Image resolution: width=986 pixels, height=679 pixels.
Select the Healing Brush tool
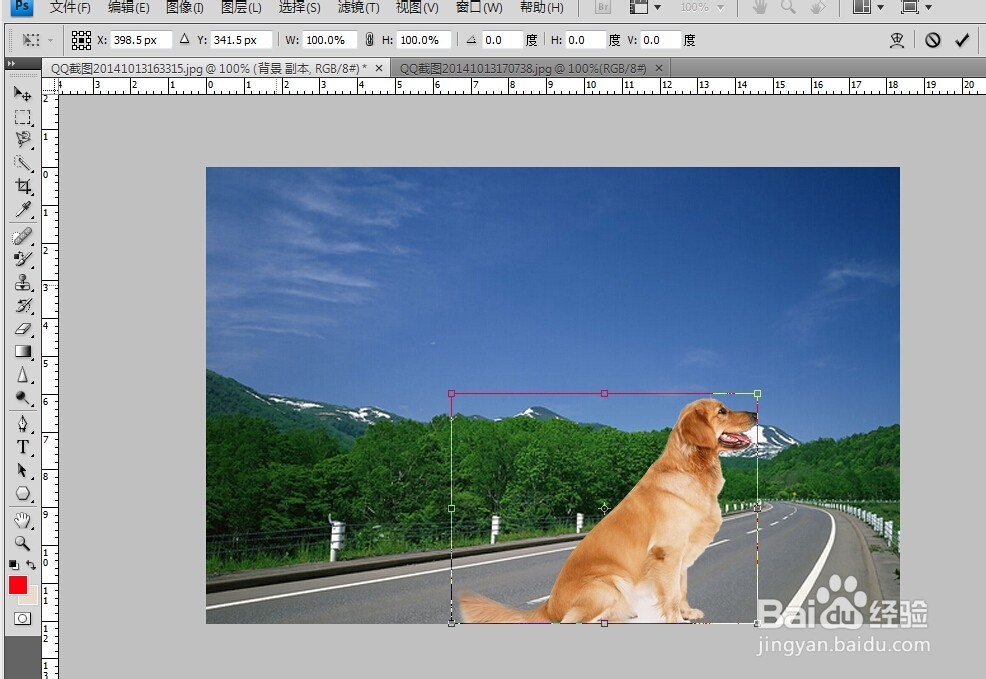(x=23, y=236)
